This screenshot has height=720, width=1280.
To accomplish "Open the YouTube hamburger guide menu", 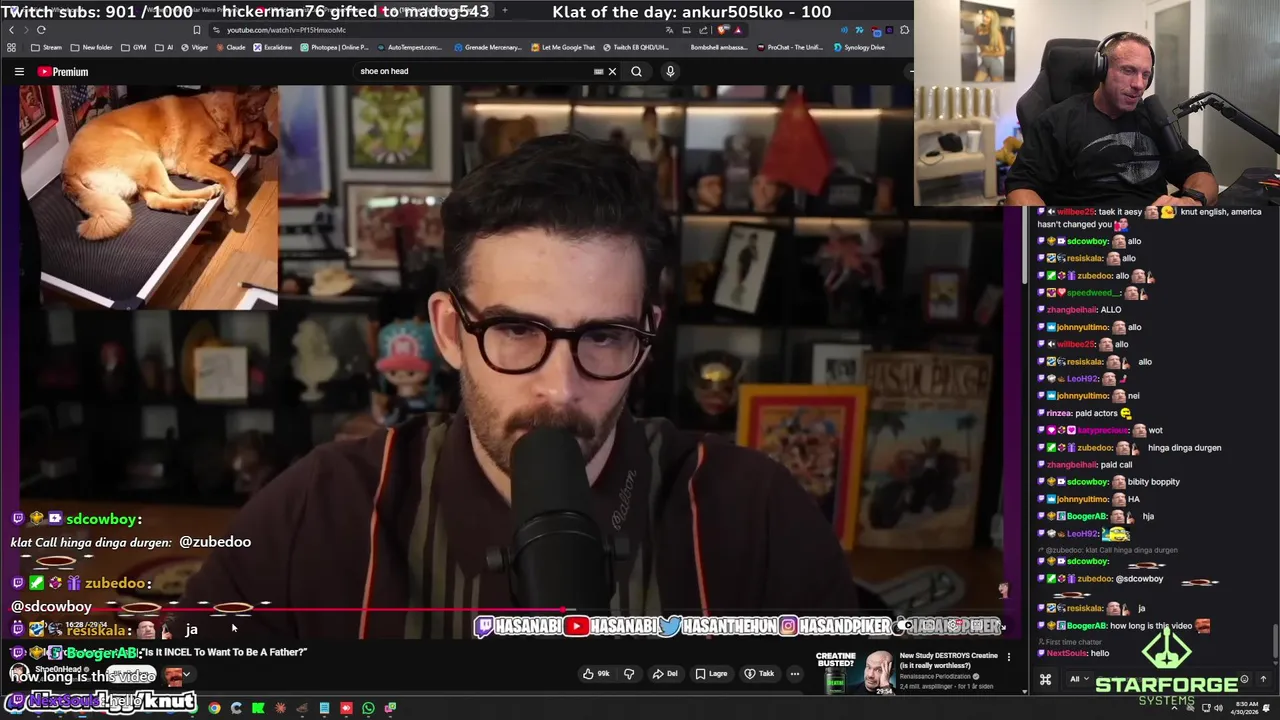I will click(19, 72).
